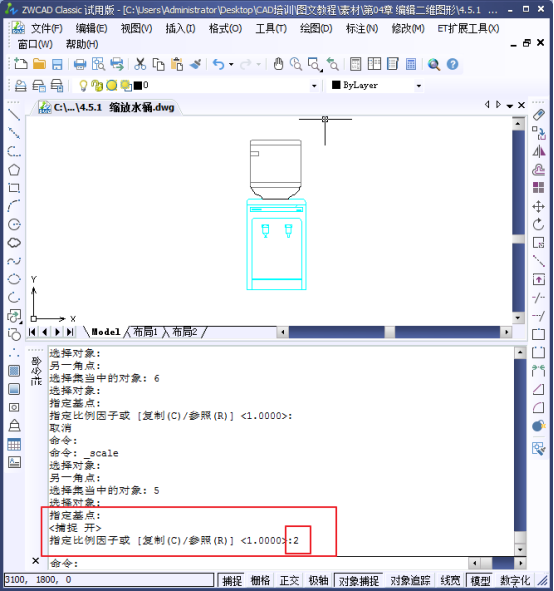Viewport: 554px width, 591px height.
Task: Select the Polygon draw tool
Action: click(14, 170)
